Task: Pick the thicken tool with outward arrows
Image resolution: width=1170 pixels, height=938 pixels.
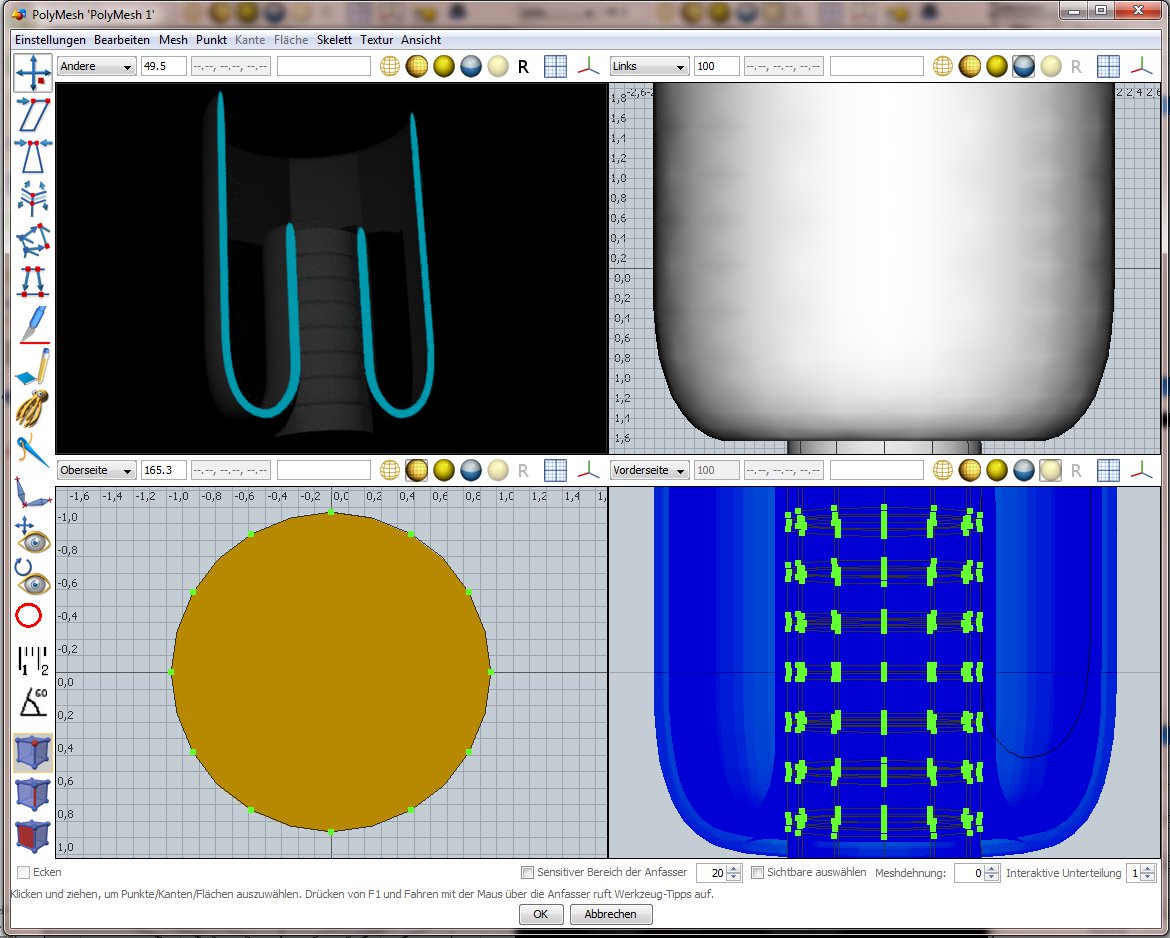Action: tap(33, 198)
